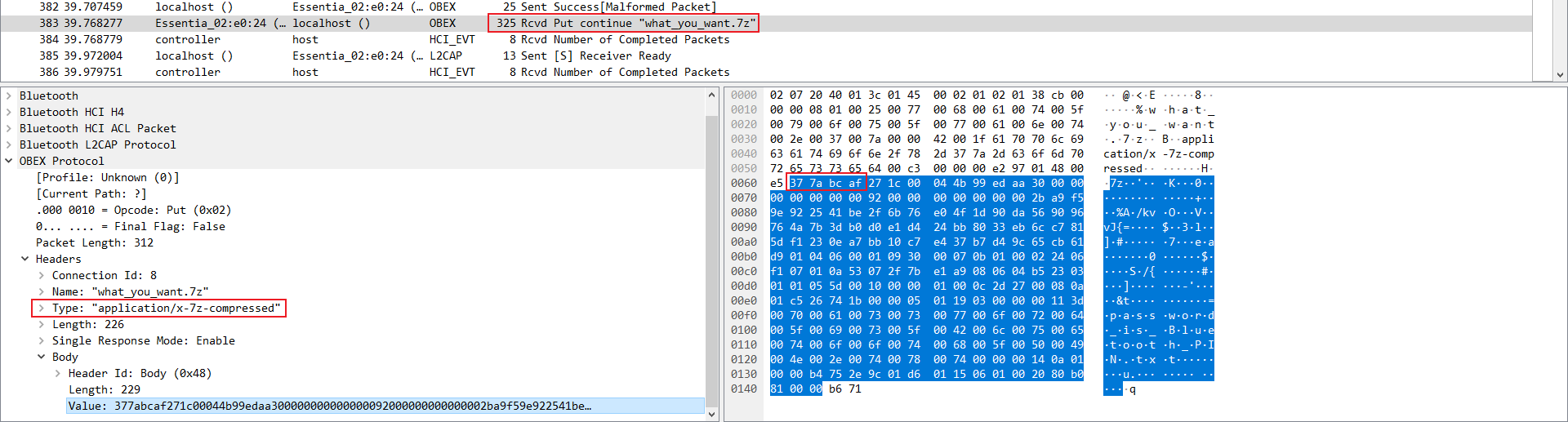Screen dimensions: 1568x422
Task: Expand the Type application/x-7z-compressed header
Action: click(x=42, y=308)
